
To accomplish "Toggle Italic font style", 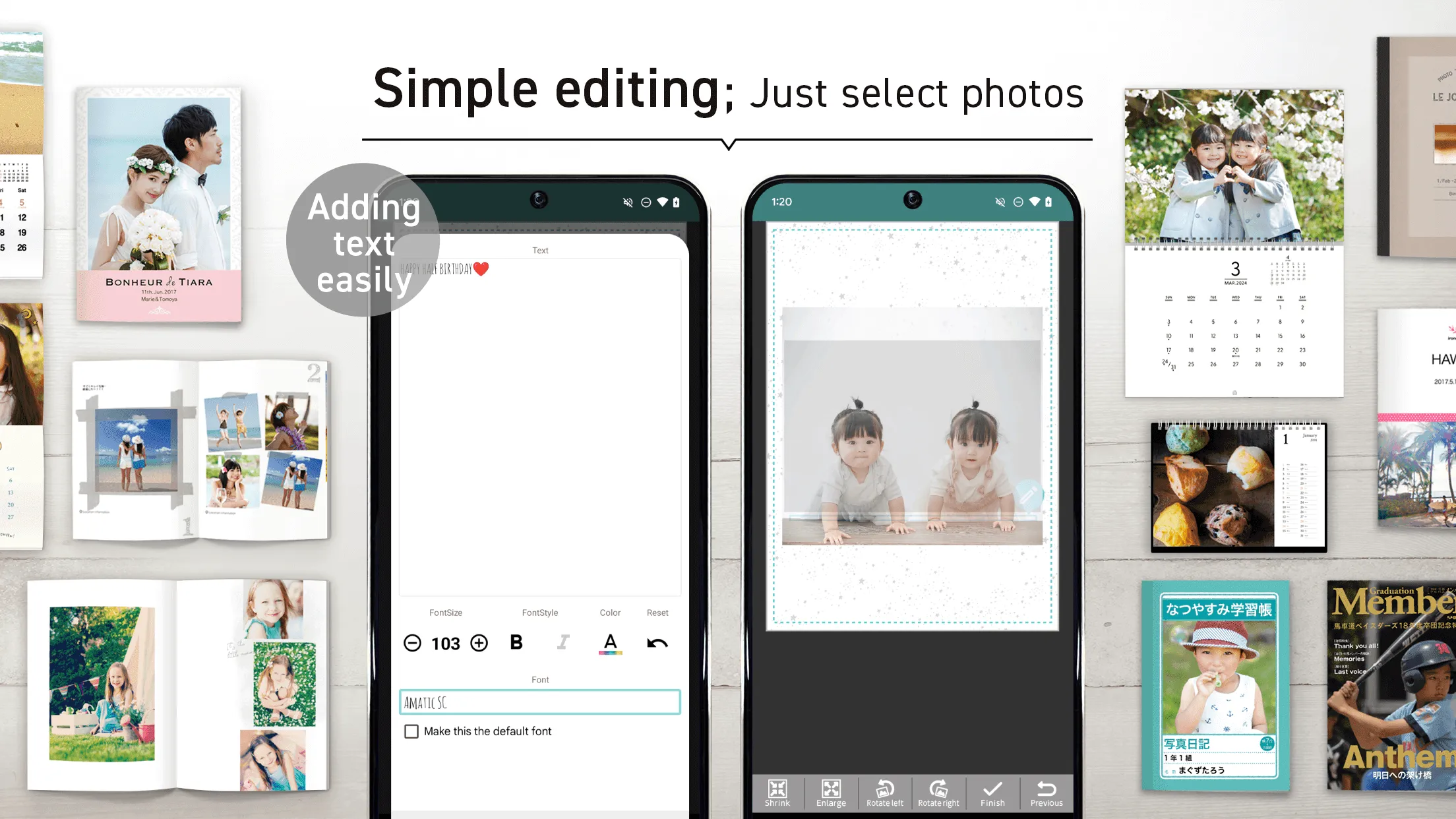I will click(x=563, y=643).
